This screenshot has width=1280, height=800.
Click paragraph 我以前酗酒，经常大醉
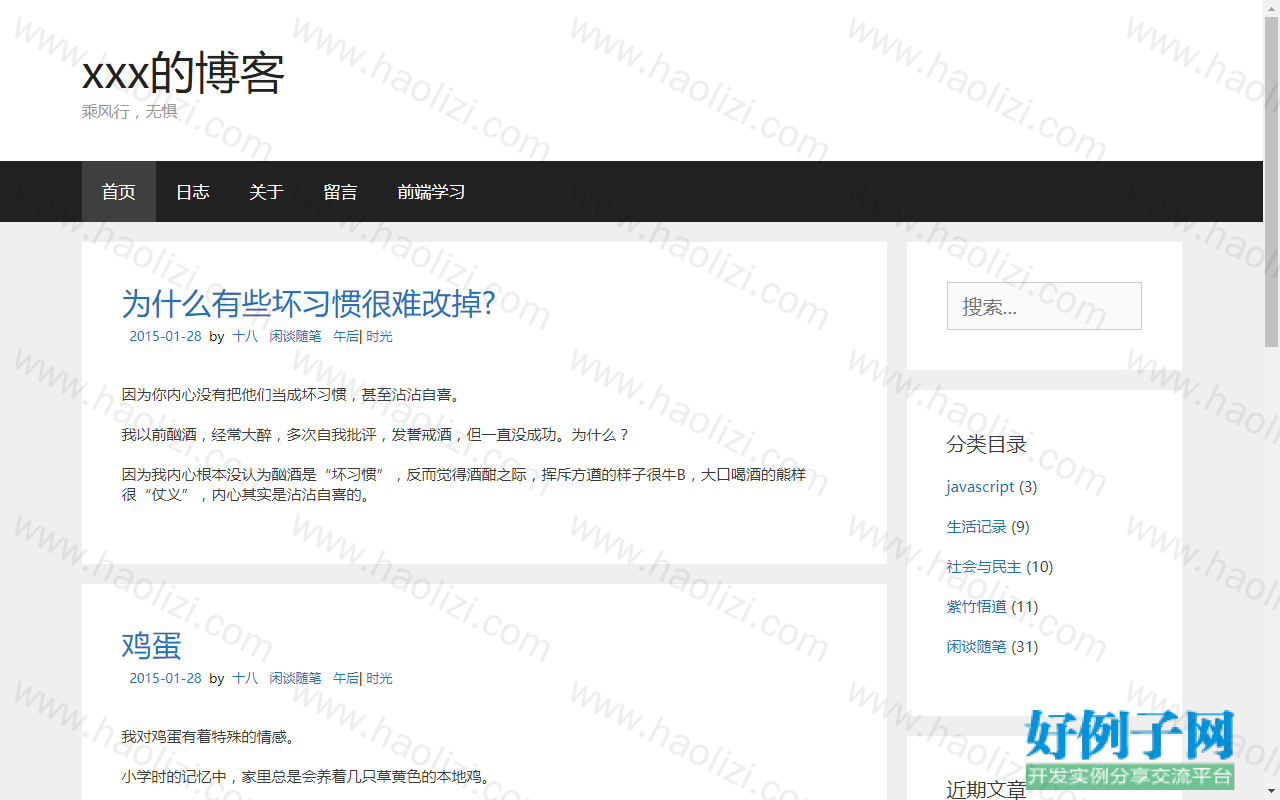click(376, 436)
